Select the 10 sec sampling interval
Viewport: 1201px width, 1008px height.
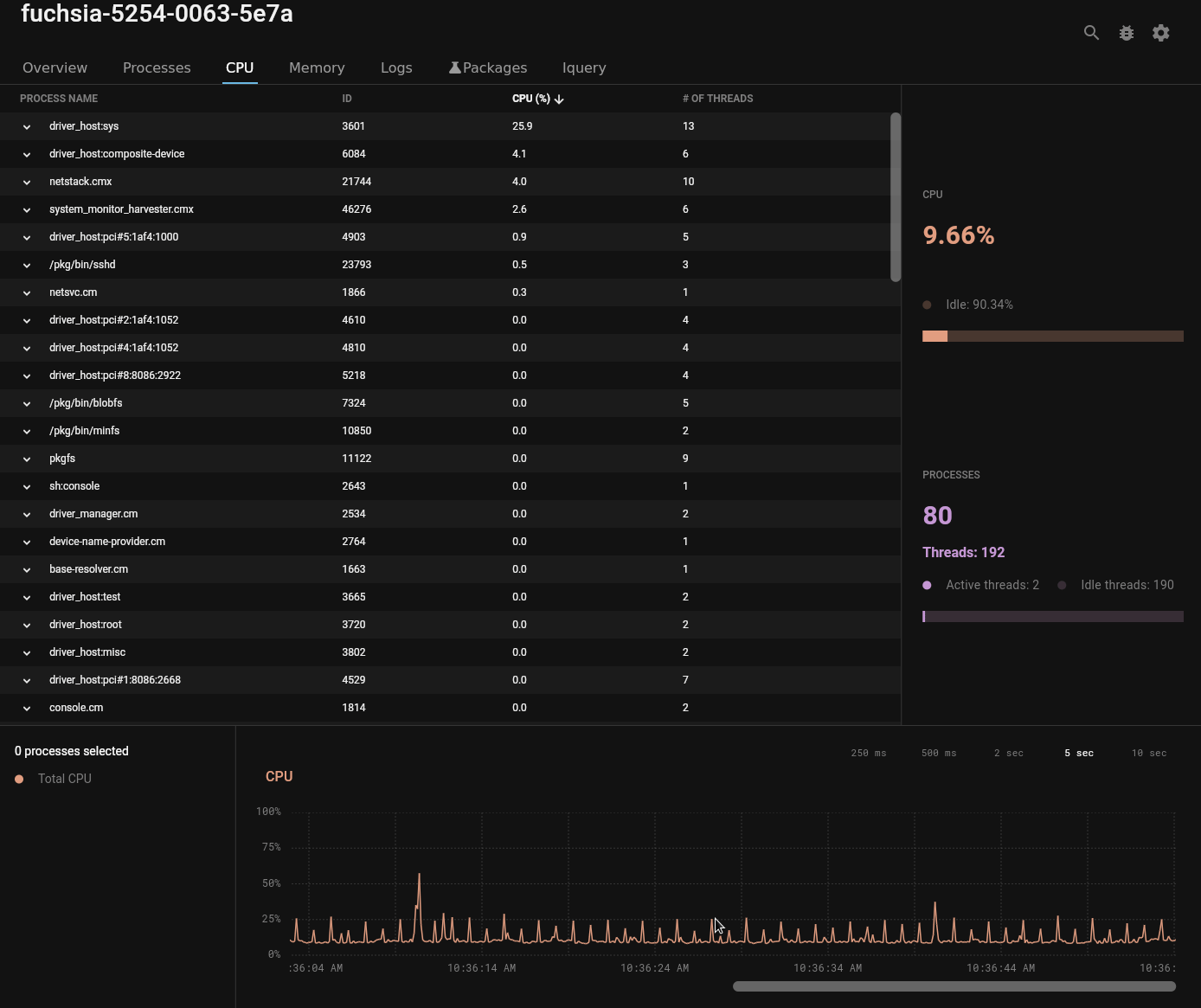pos(1149,753)
